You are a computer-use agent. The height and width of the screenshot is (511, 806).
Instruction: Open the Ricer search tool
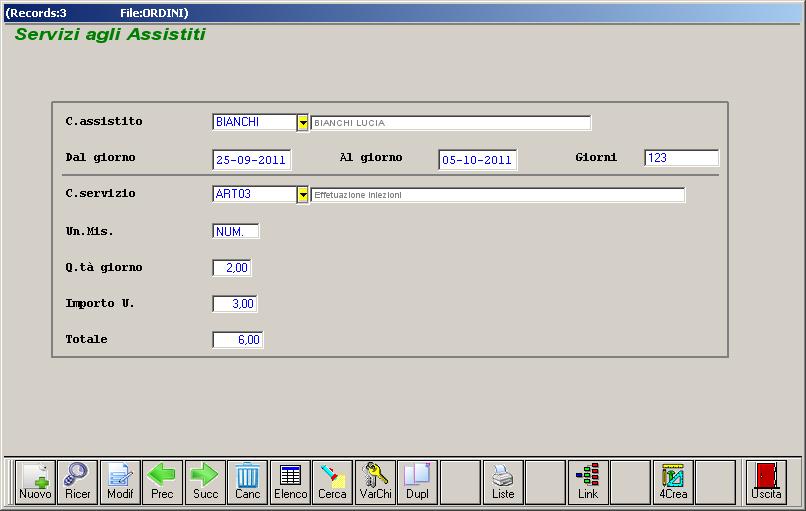click(x=78, y=482)
